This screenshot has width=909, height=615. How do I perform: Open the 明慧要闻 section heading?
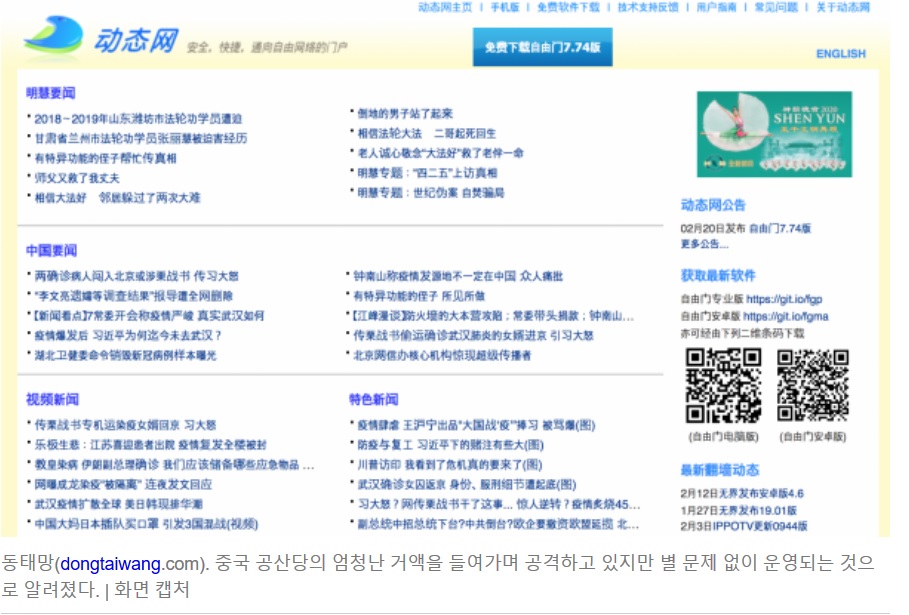(50, 93)
